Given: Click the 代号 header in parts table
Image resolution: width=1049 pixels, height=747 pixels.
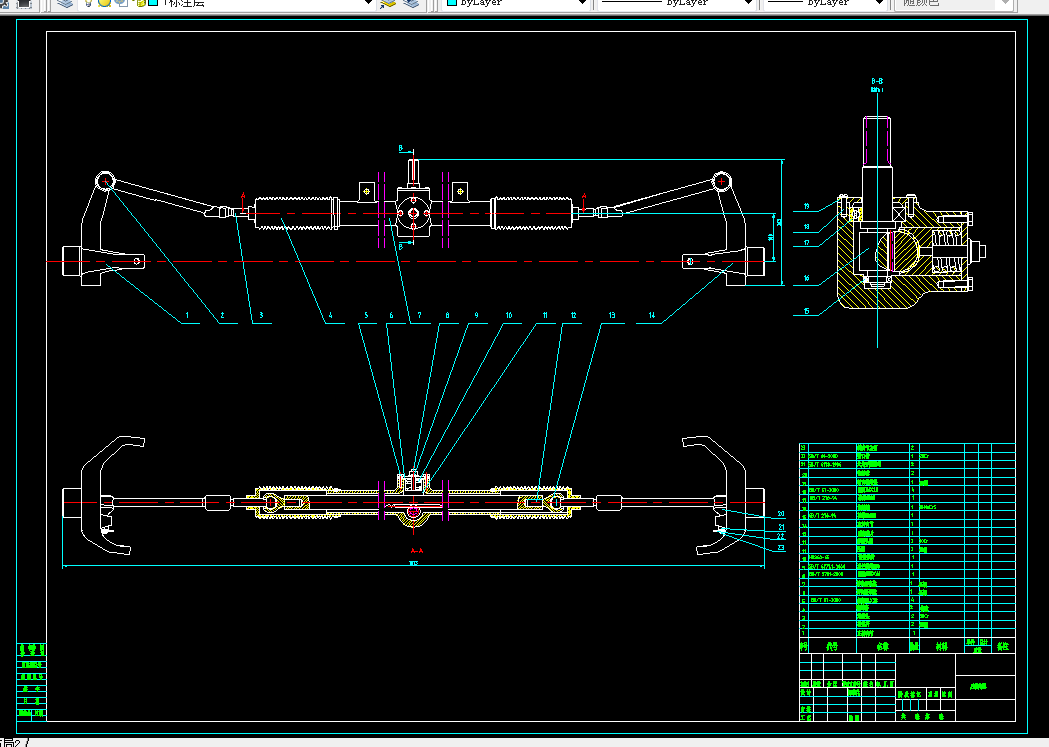Looking at the screenshot, I should point(832,647).
